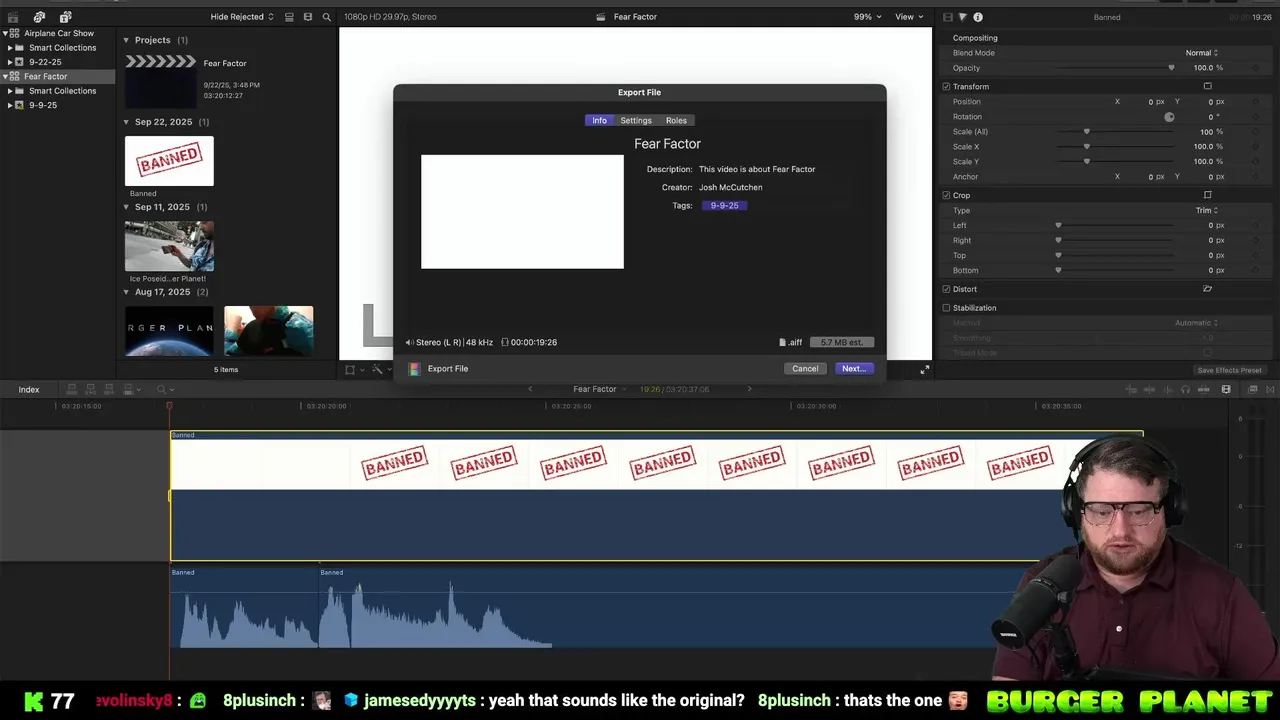Click the clapper icon beside Fear Factor title
The width and height of the screenshot is (1280, 720).
pos(601,17)
